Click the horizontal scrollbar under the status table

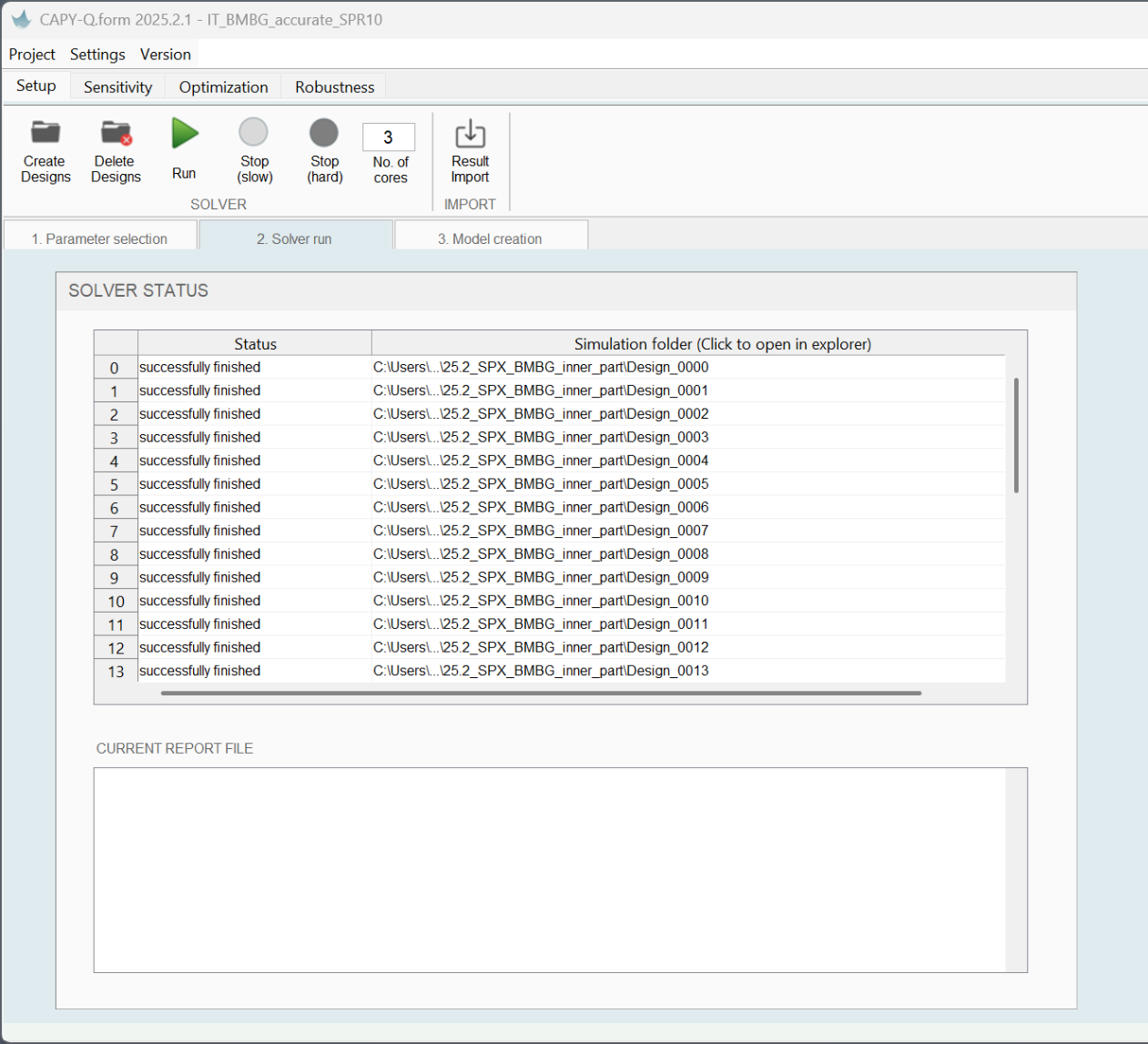[541, 693]
